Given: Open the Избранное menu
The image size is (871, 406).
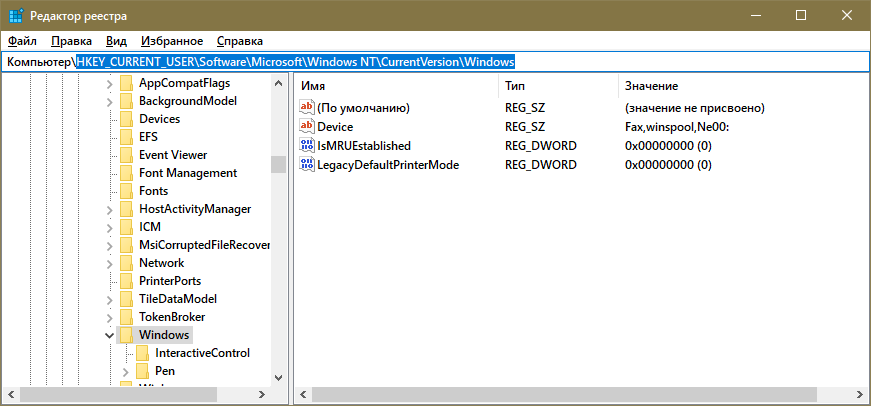Looking at the screenshot, I should (x=172, y=41).
